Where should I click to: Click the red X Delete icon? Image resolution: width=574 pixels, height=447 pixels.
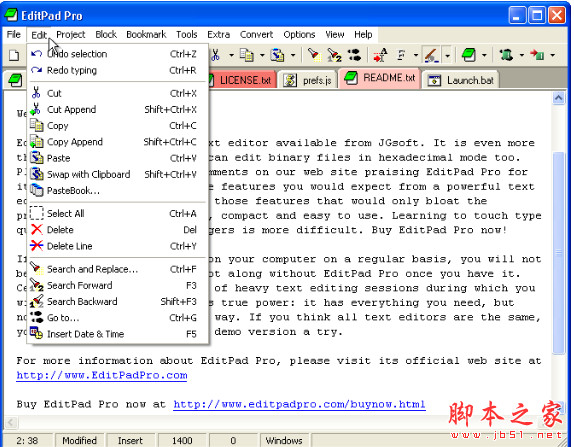(x=37, y=229)
